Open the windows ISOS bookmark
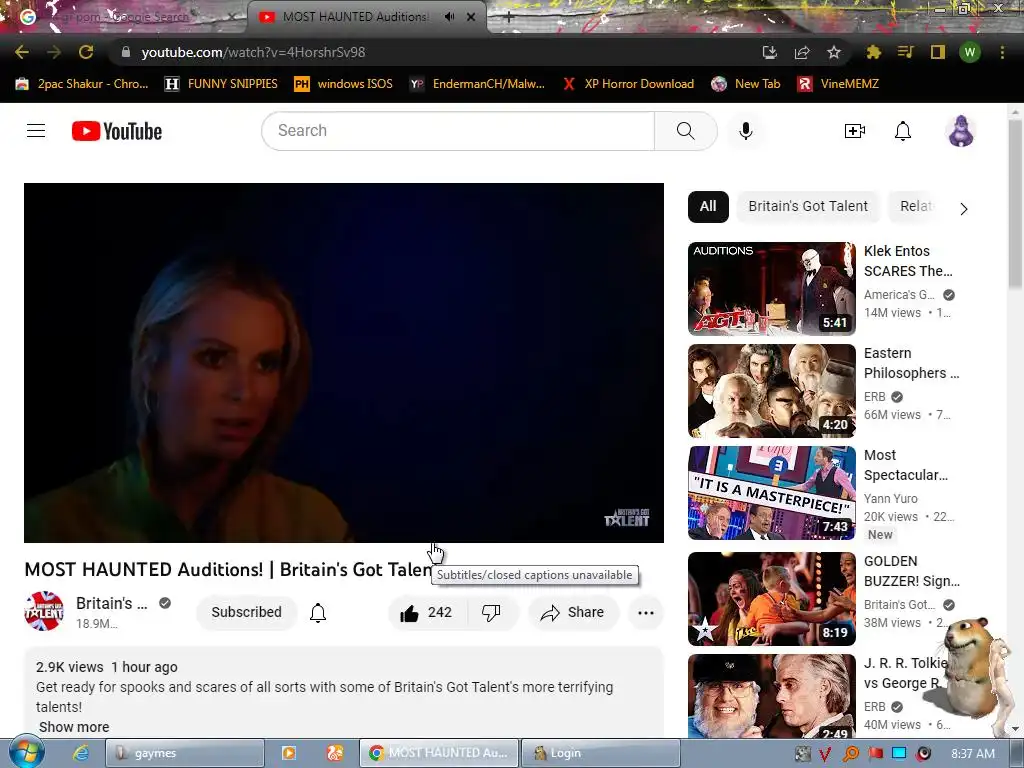Image resolution: width=1024 pixels, height=768 pixels. point(344,84)
